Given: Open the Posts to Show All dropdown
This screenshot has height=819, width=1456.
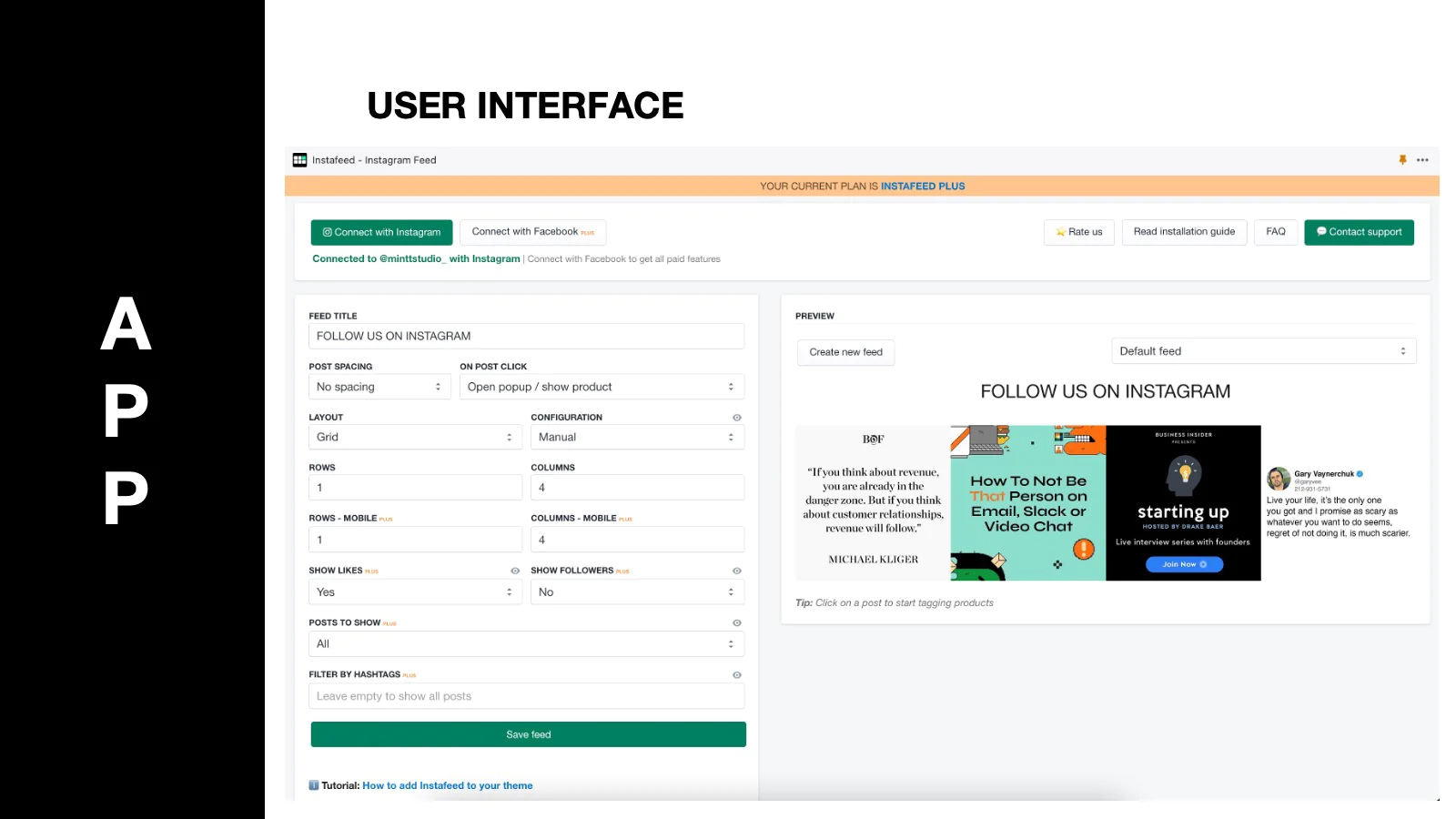Looking at the screenshot, I should click(527, 644).
